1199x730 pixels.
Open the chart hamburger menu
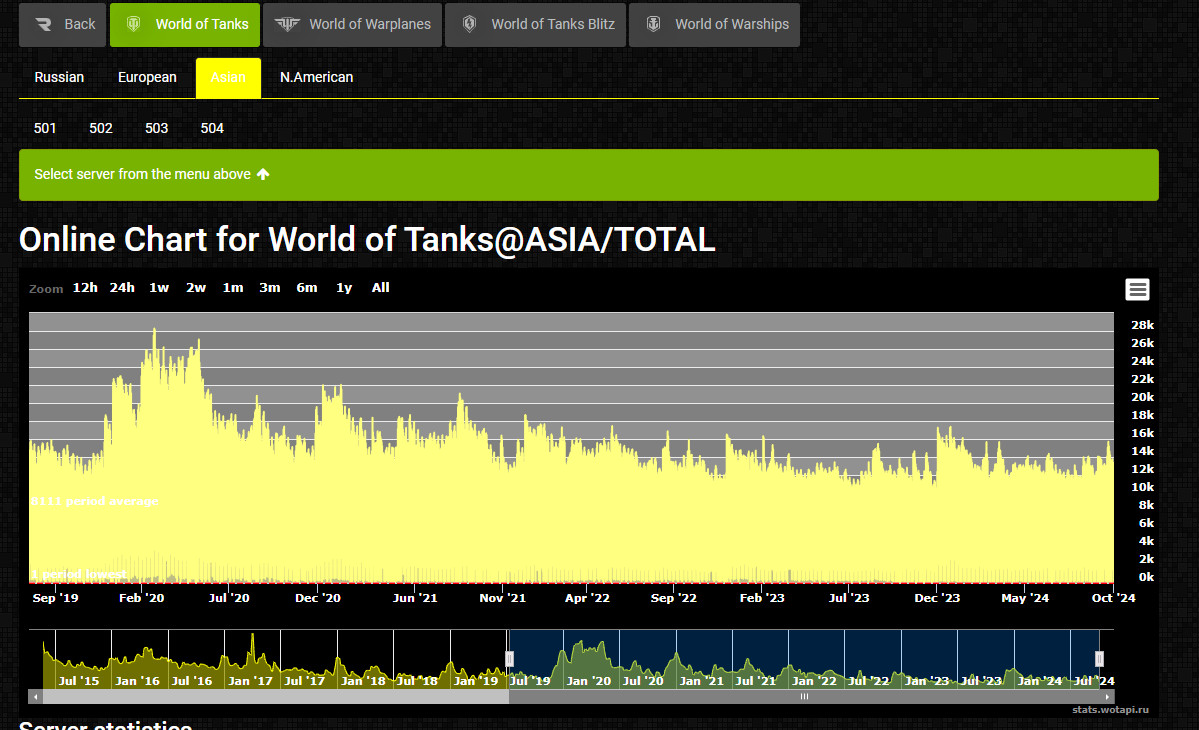pos(1137,290)
